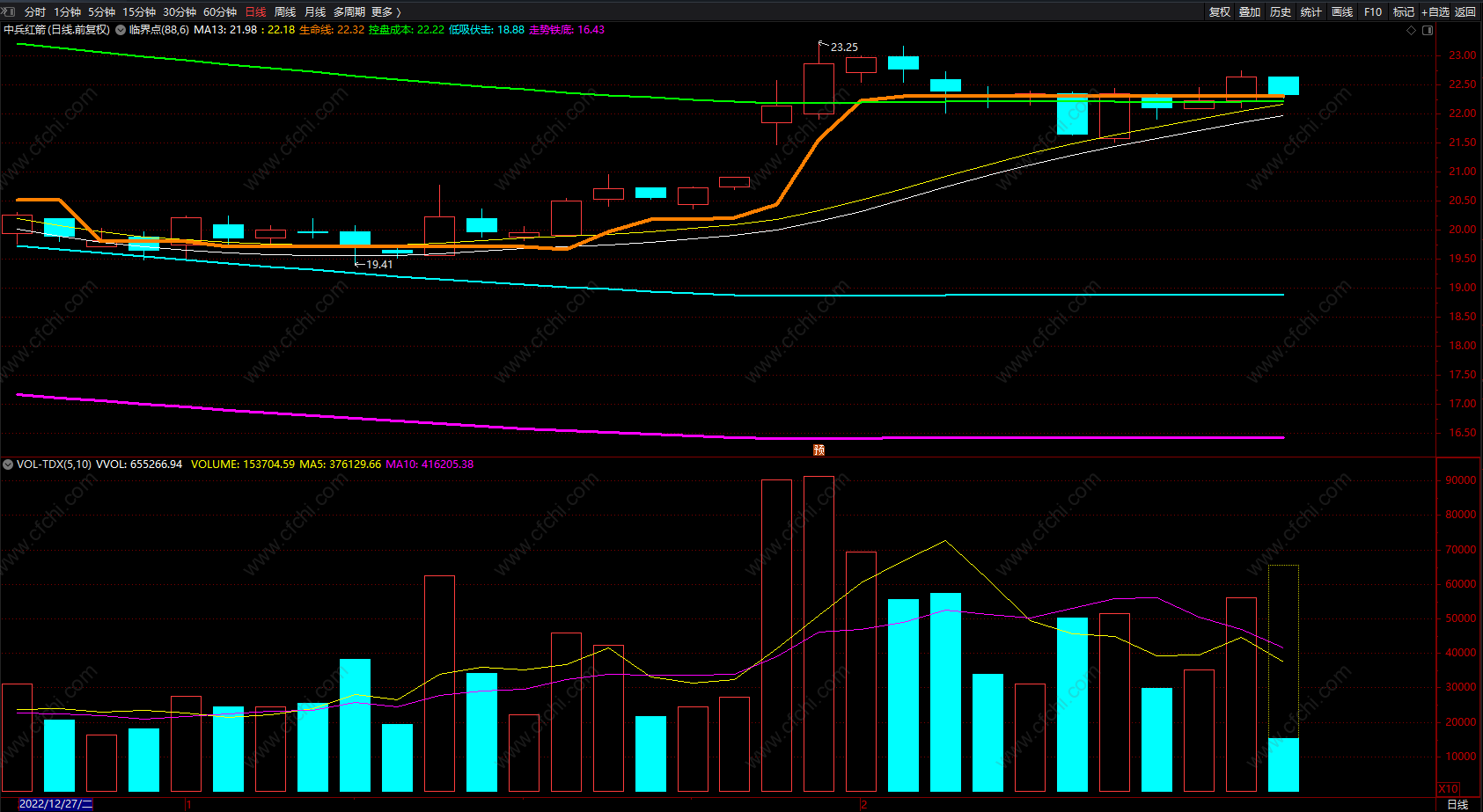
Task: Click the 生命线: 22.32 legend label
Action: tap(332, 30)
